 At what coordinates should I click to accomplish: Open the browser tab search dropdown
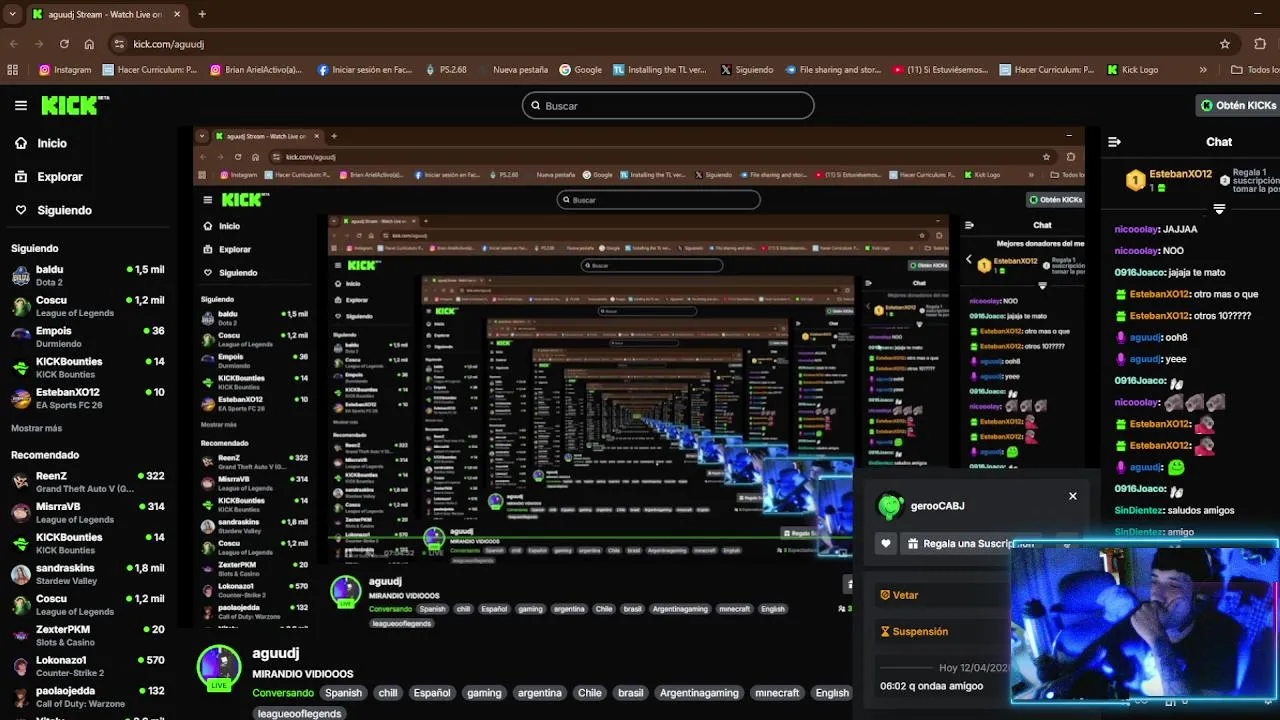click(12, 14)
